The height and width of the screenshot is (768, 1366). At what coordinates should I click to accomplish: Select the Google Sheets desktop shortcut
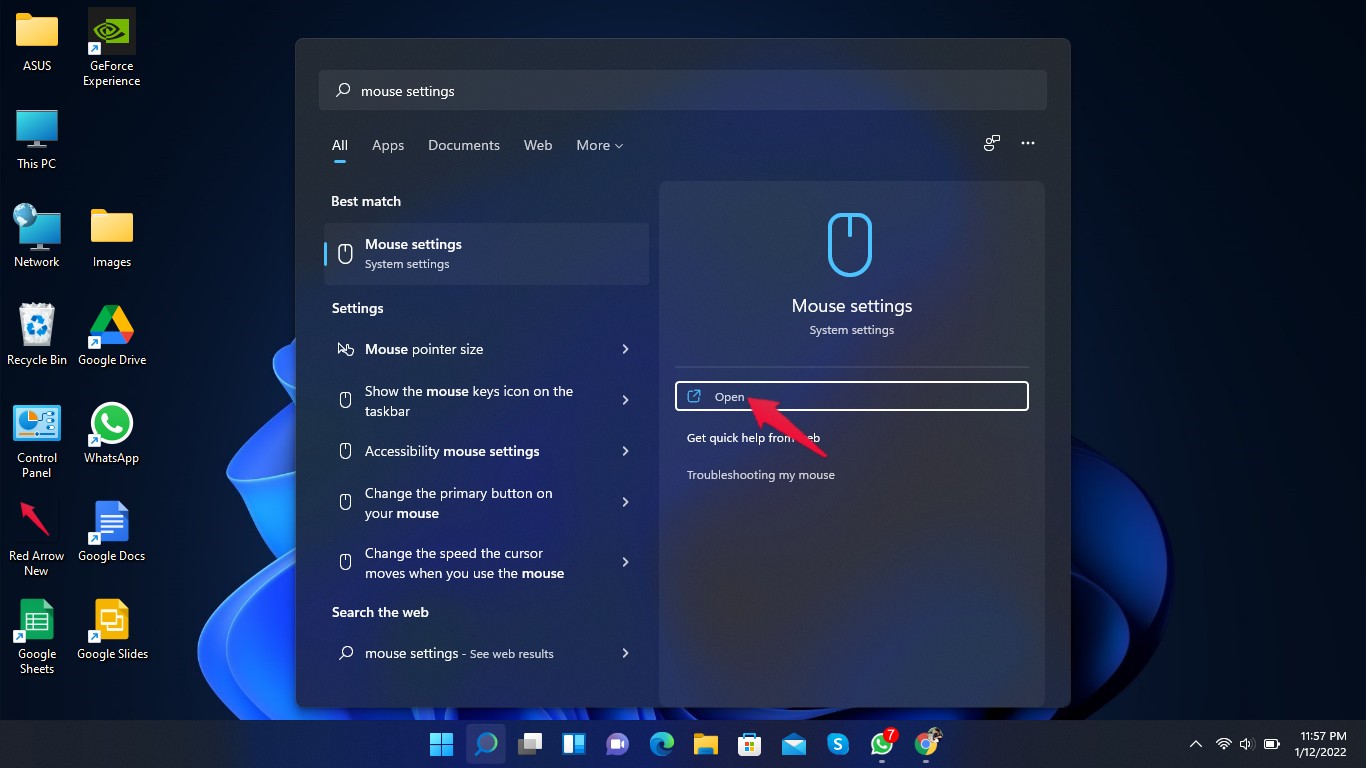(x=37, y=637)
